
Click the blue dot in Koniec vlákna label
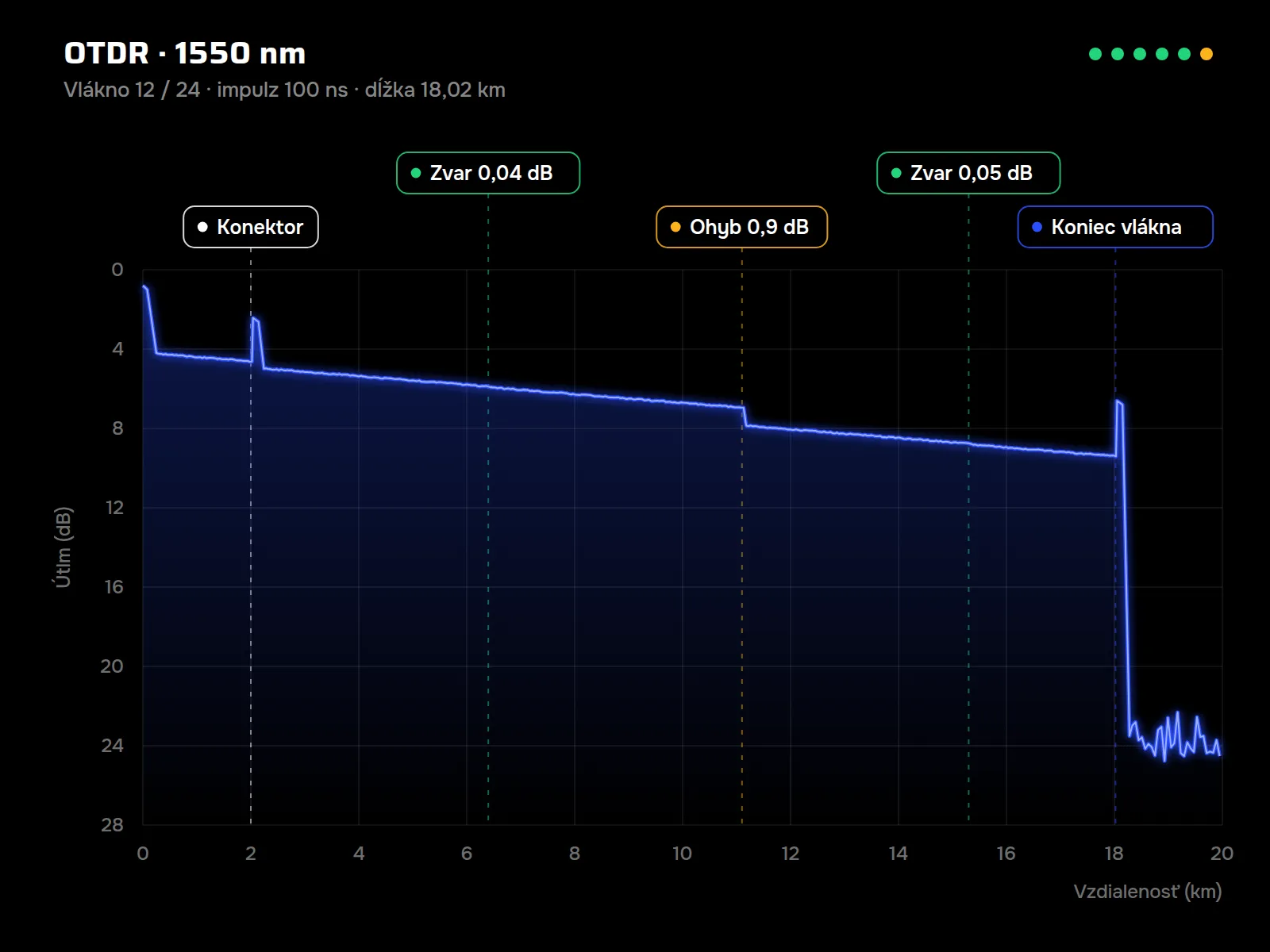[x=1037, y=227]
